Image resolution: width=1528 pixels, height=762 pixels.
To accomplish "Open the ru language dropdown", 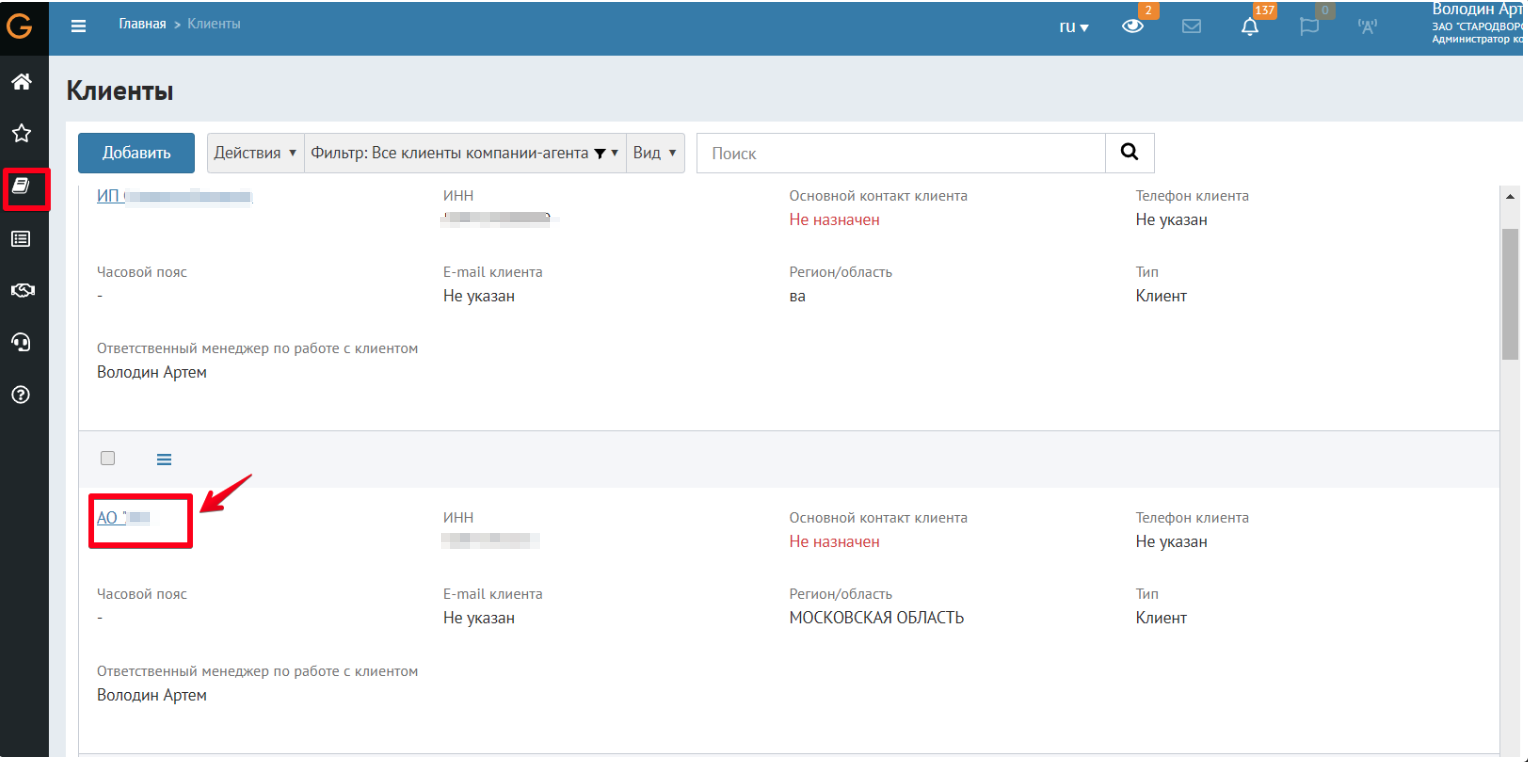I will coord(1074,27).
